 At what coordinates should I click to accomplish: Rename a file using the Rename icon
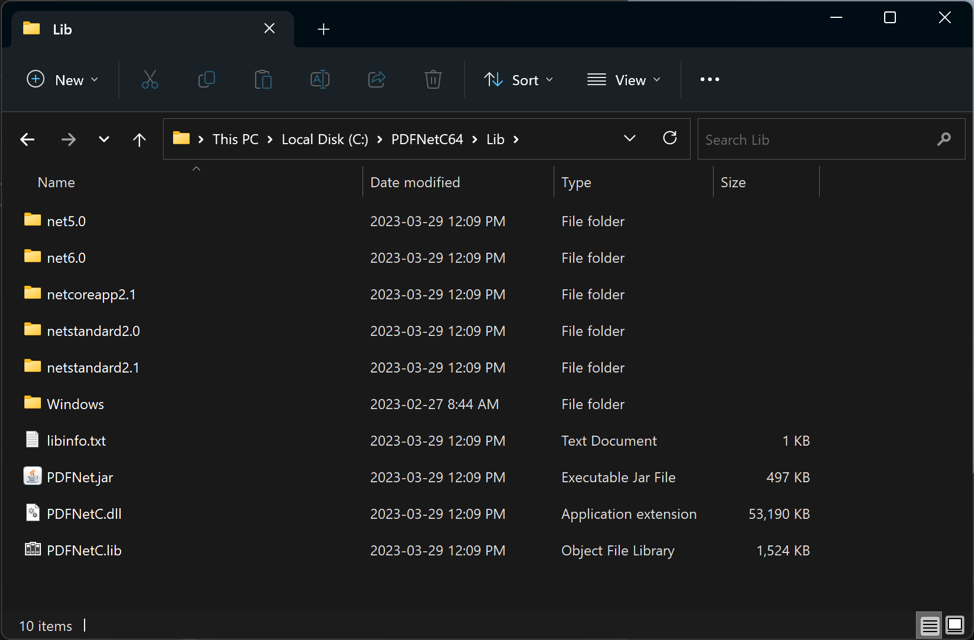pos(320,79)
